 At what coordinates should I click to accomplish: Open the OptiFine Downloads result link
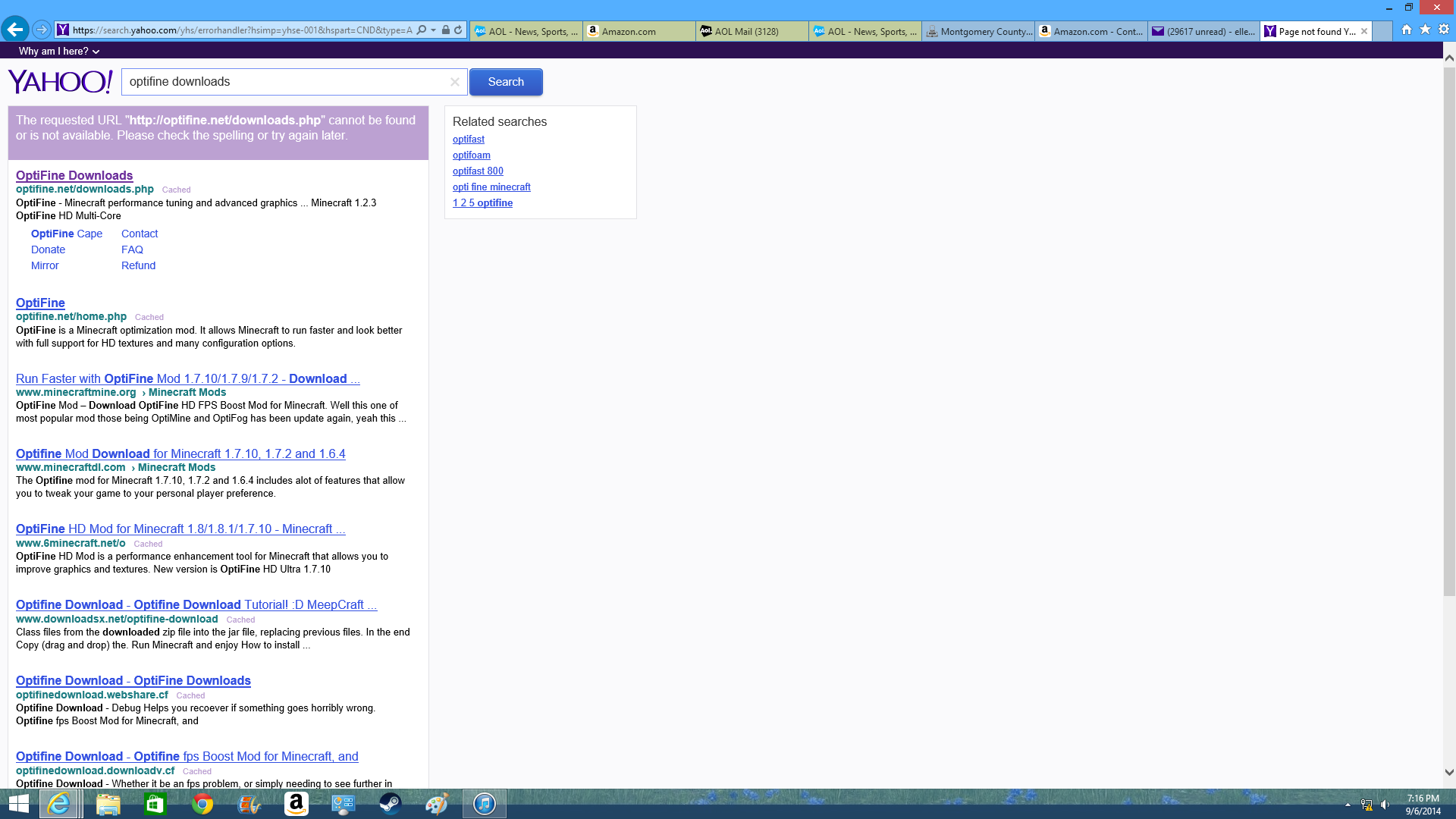pos(74,175)
